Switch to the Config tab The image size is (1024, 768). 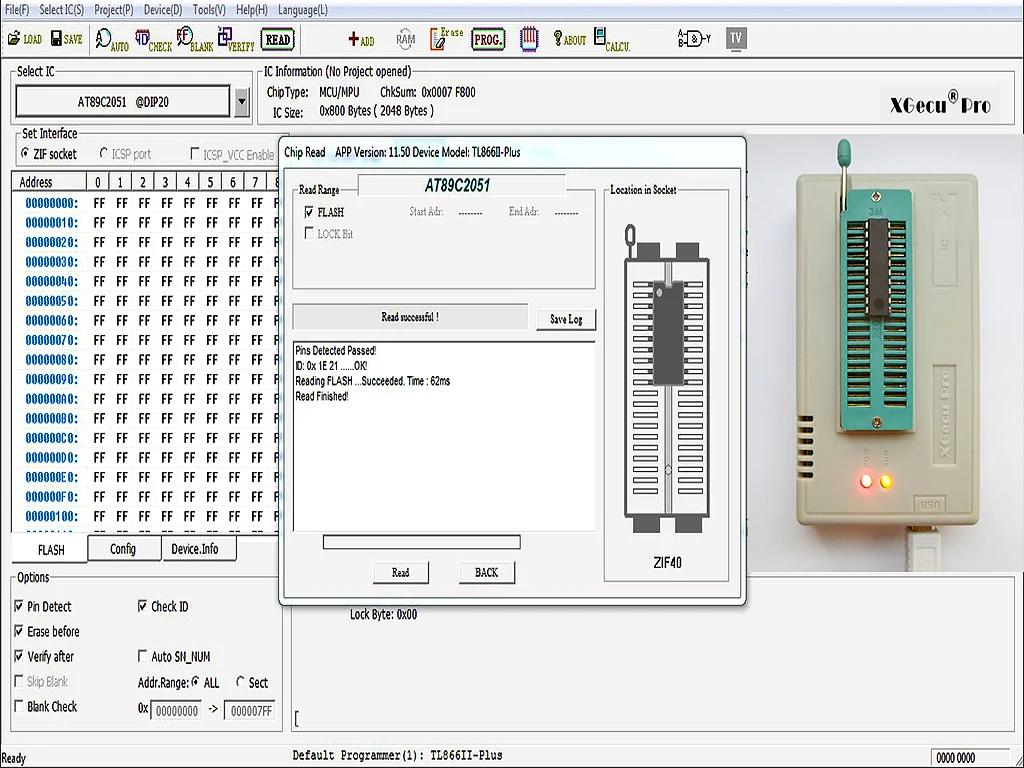pyautogui.click(x=123, y=549)
